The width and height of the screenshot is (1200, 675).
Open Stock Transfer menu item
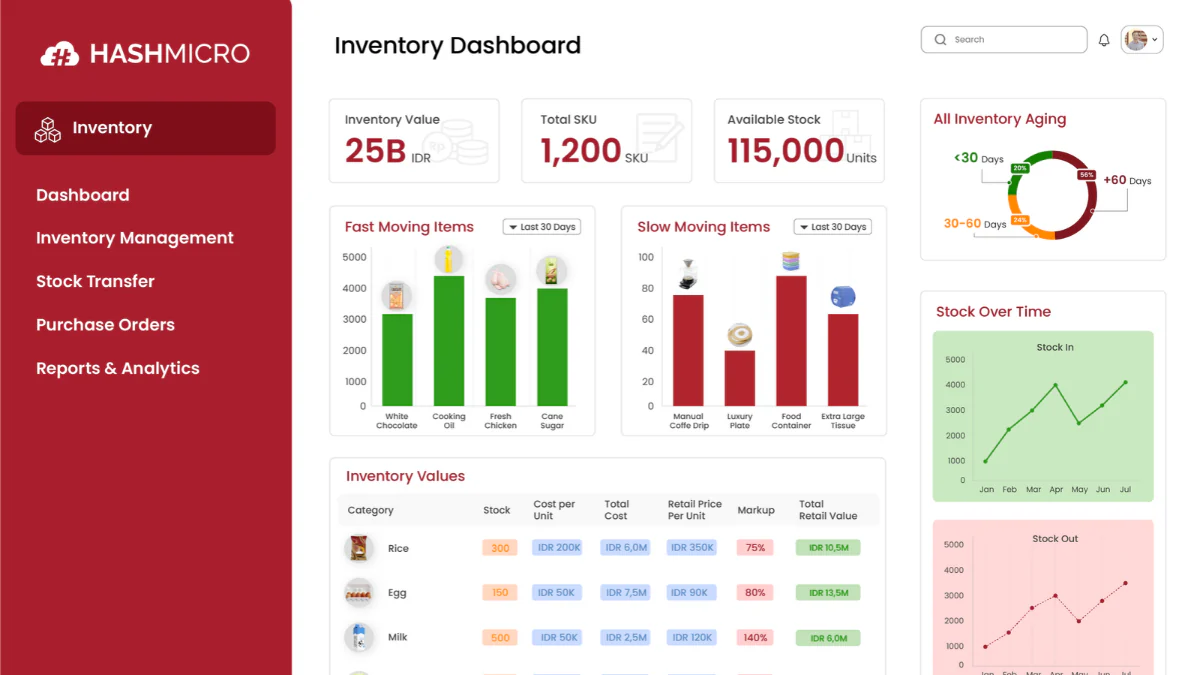coord(95,281)
